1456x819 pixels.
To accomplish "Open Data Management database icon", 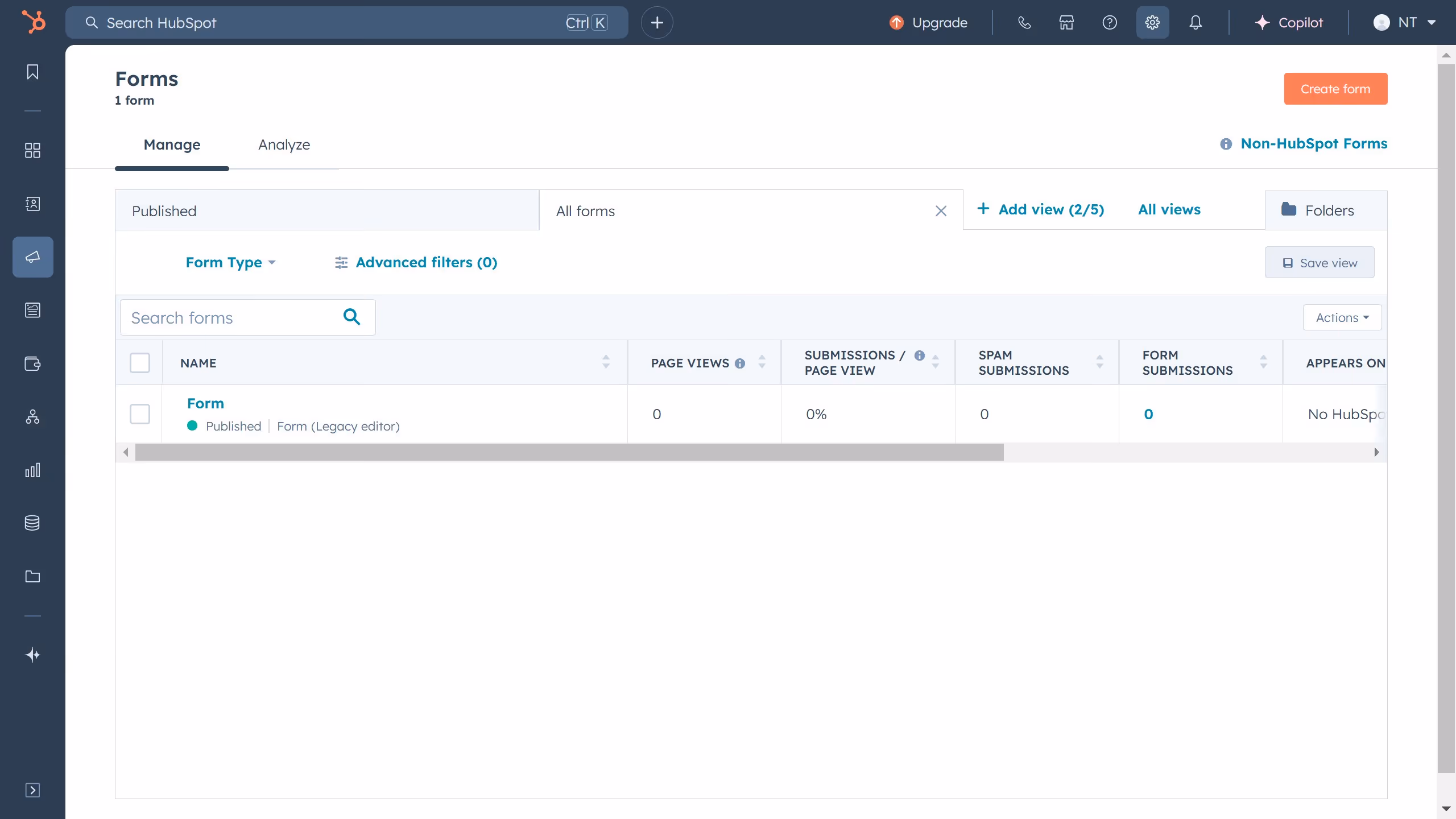I will 32,523.
